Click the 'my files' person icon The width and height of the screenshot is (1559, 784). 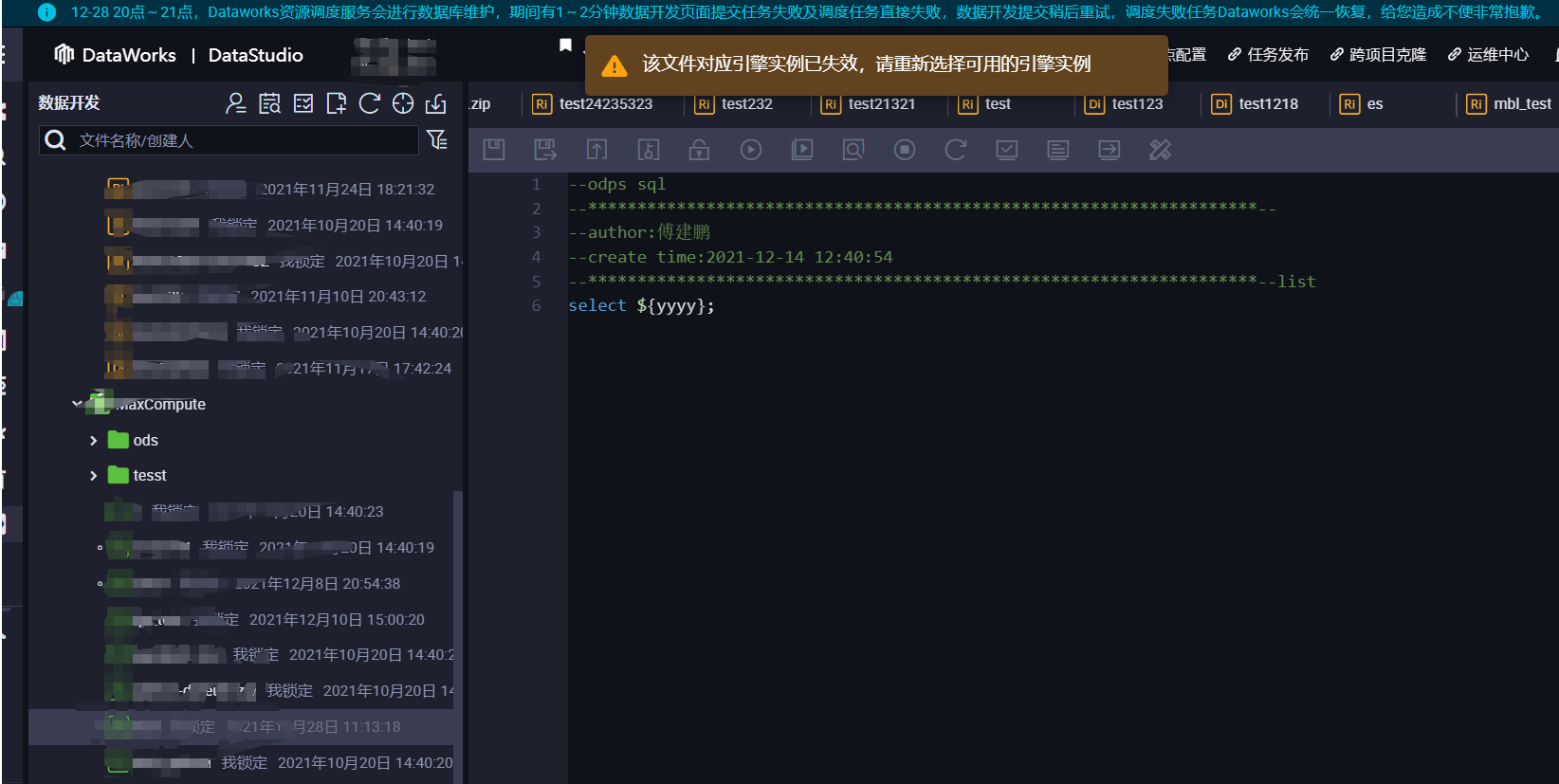(x=236, y=103)
